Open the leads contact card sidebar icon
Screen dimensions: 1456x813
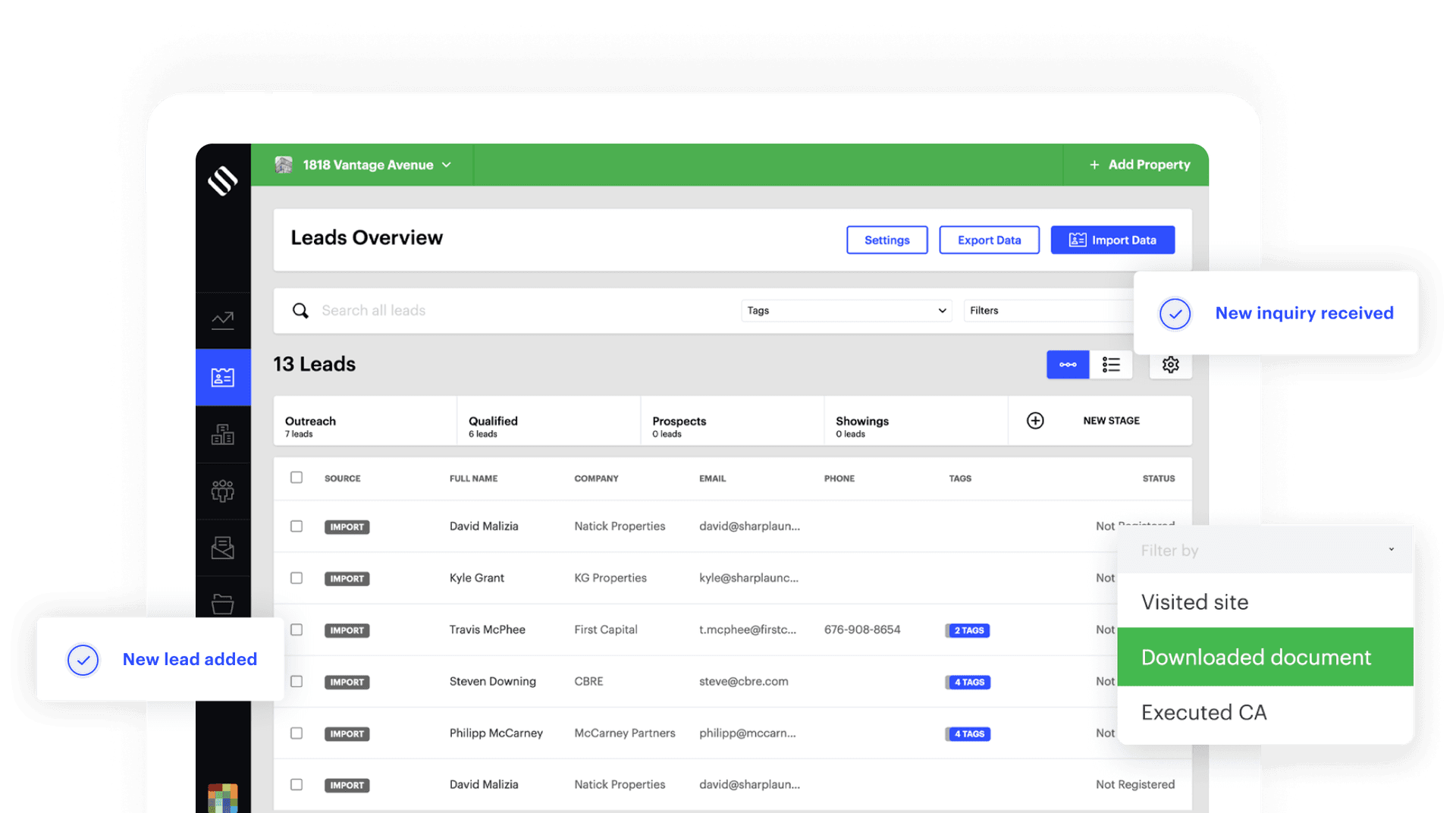pyautogui.click(x=222, y=377)
